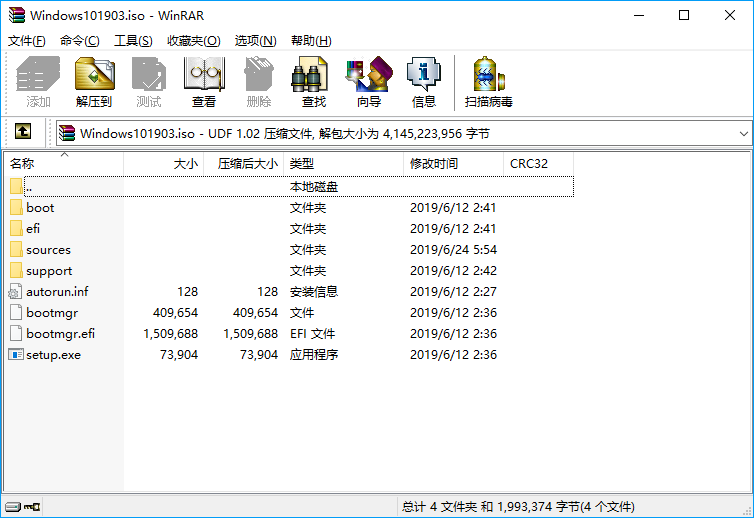Click the '2019/6/24 5:54' date of sources
The image size is (754, 518).
(x=453, y=250)
